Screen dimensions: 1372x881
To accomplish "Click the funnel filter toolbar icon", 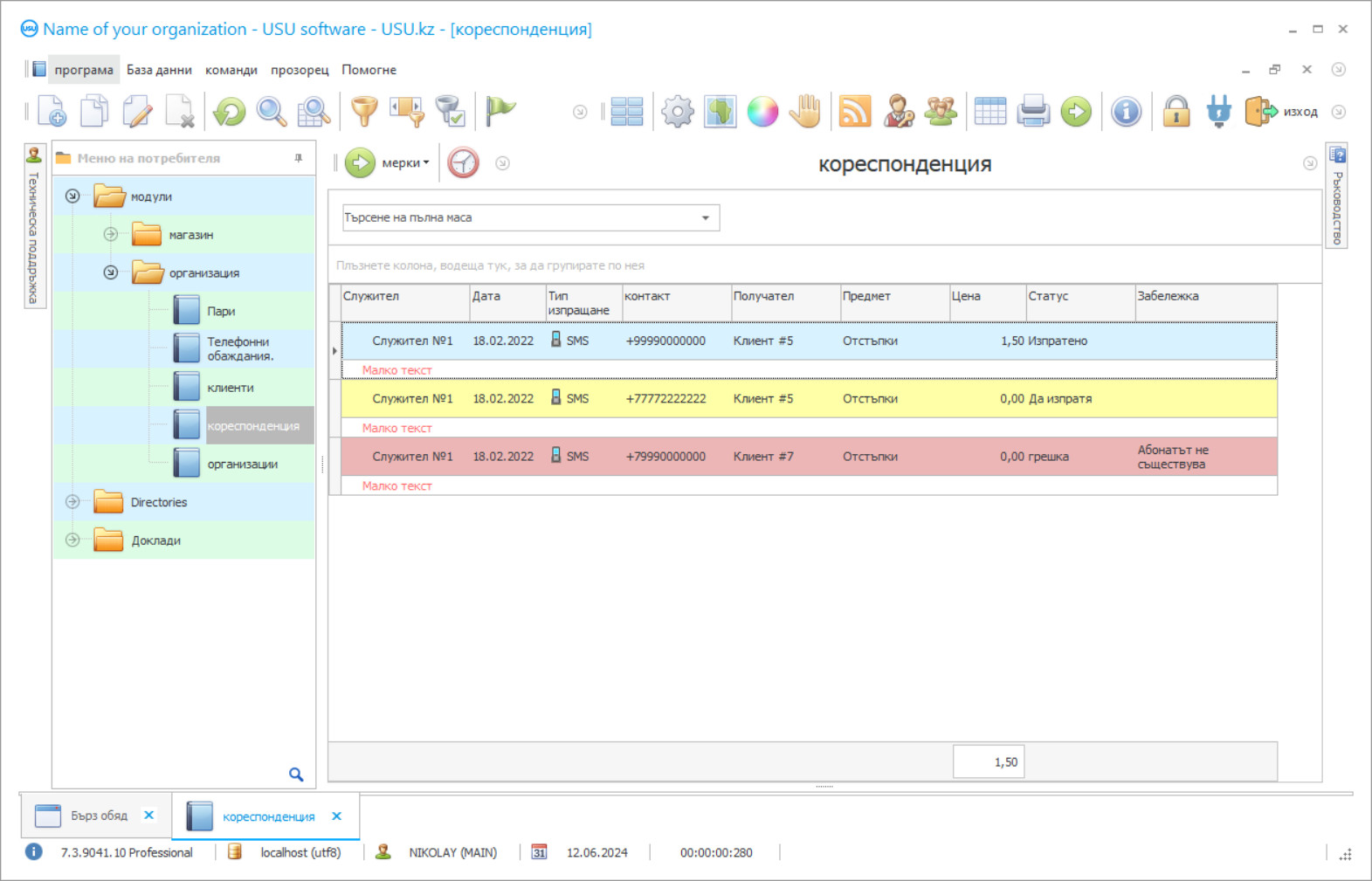I will tap(363, 112).
